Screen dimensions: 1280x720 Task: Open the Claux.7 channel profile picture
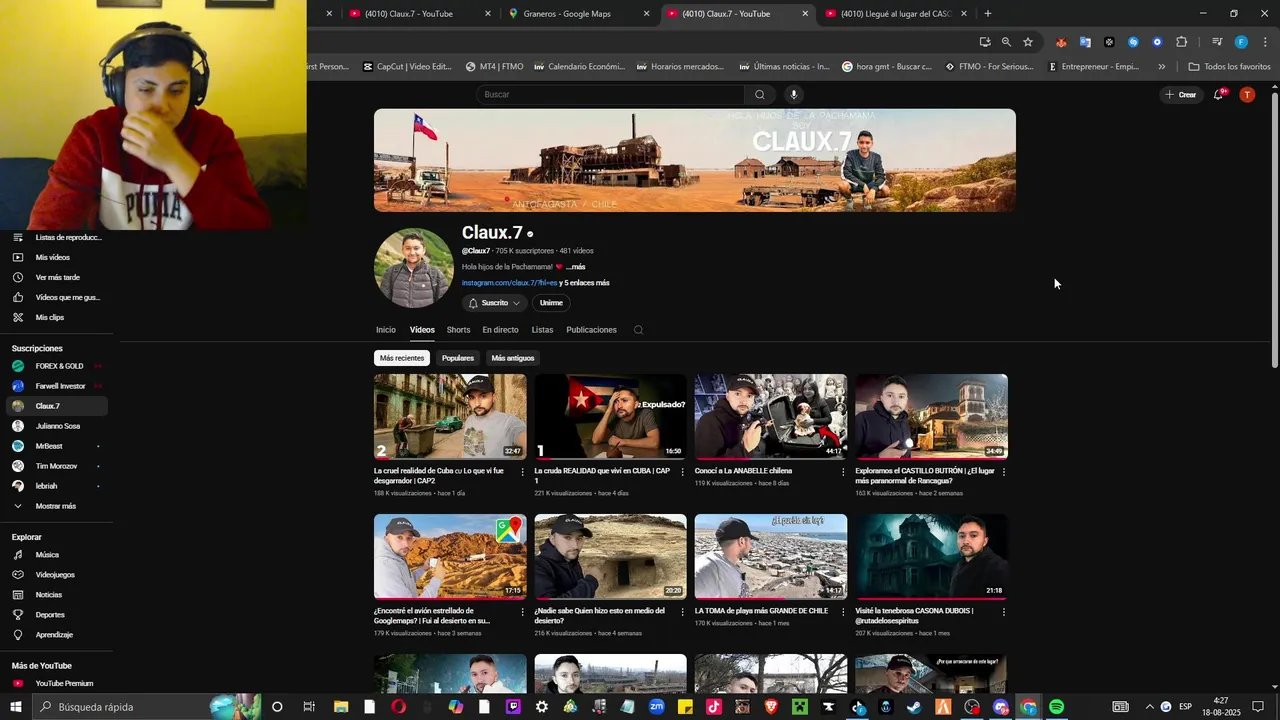click(x=414, y=268)
